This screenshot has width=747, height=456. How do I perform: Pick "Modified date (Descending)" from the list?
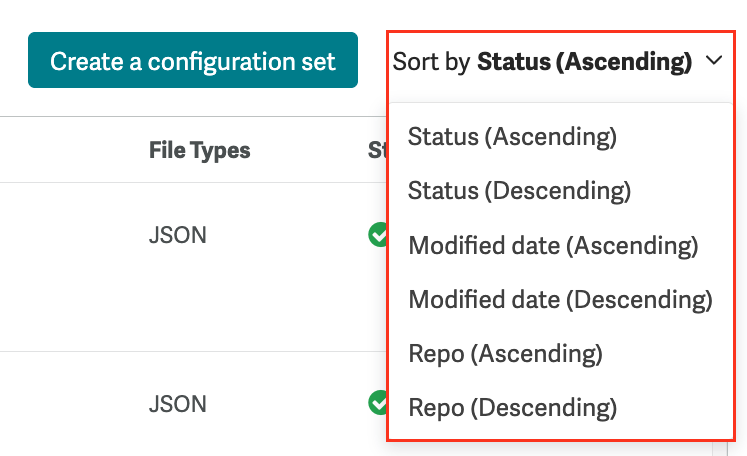(x=560, y=299)
